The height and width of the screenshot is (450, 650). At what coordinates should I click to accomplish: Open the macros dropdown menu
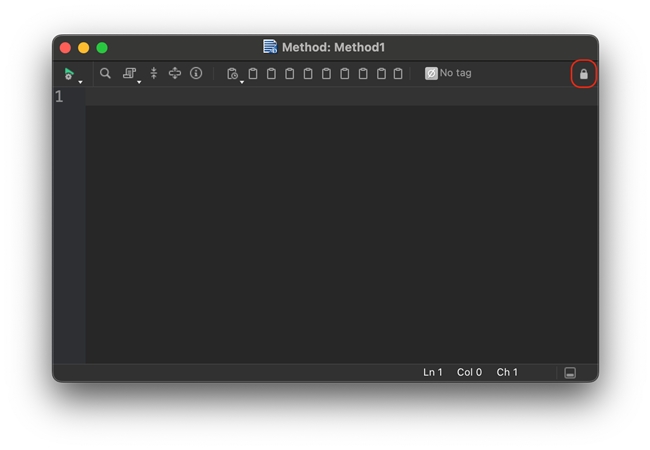130,74
